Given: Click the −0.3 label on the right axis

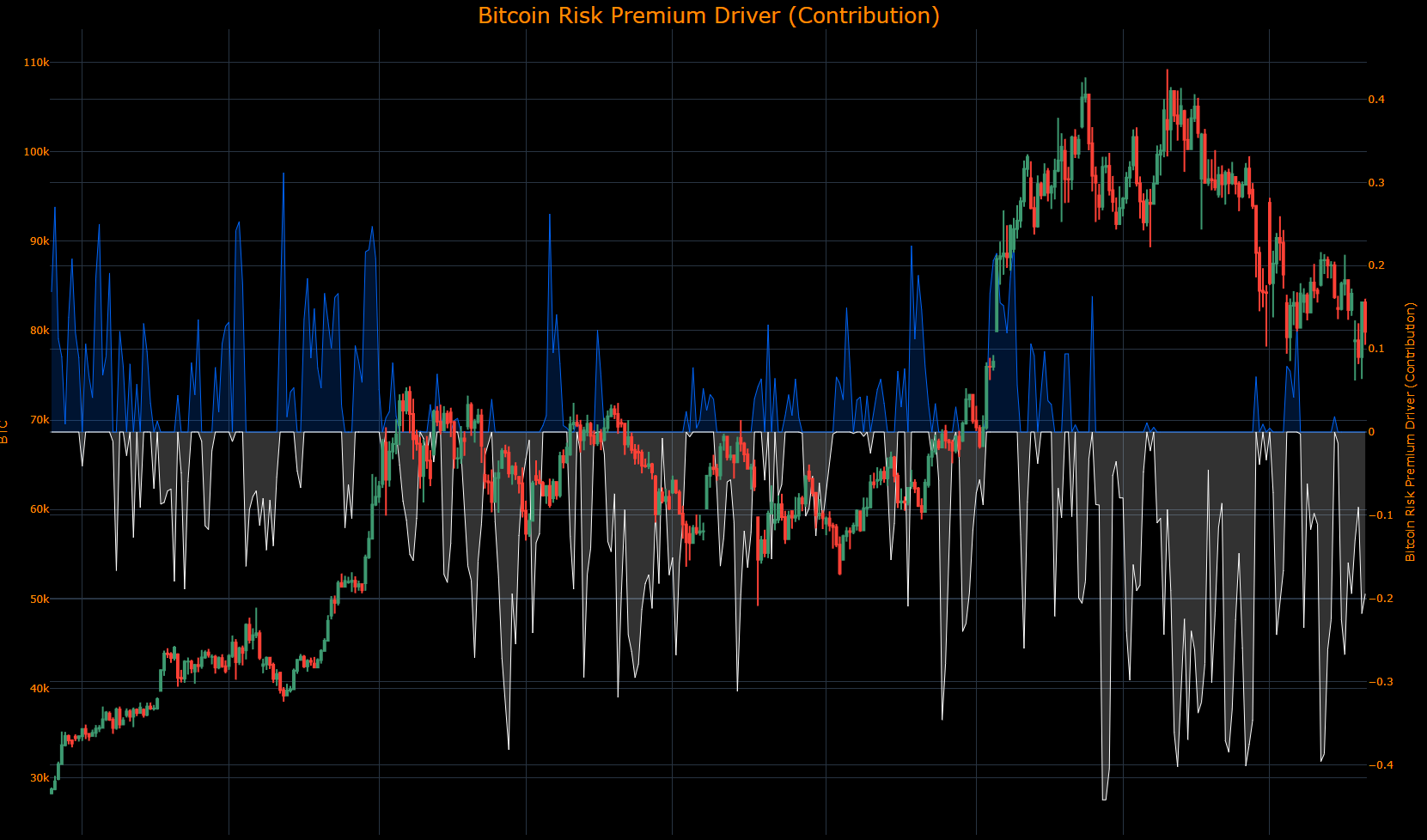Looking at the screenshot, I should [x=1381, y=682].
